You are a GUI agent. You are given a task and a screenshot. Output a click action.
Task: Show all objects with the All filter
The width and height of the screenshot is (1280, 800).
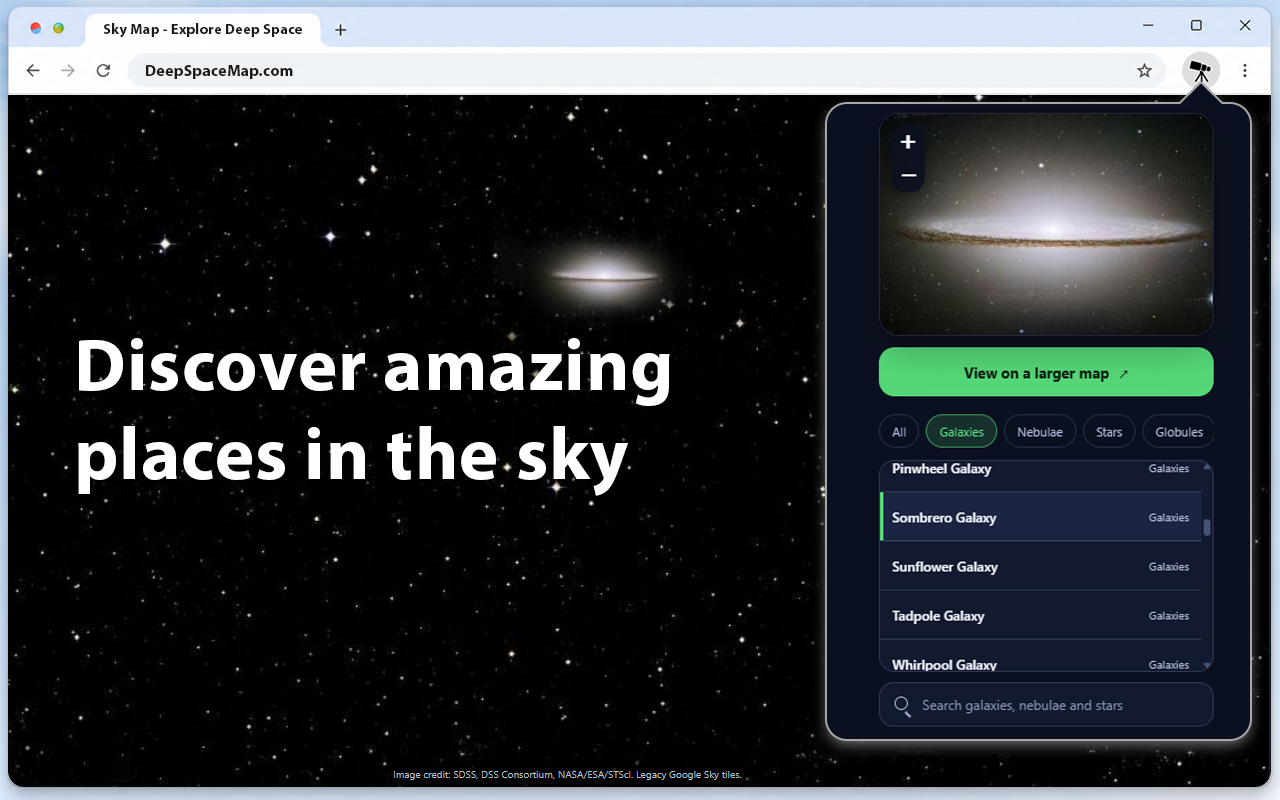[x=899, y=432]
